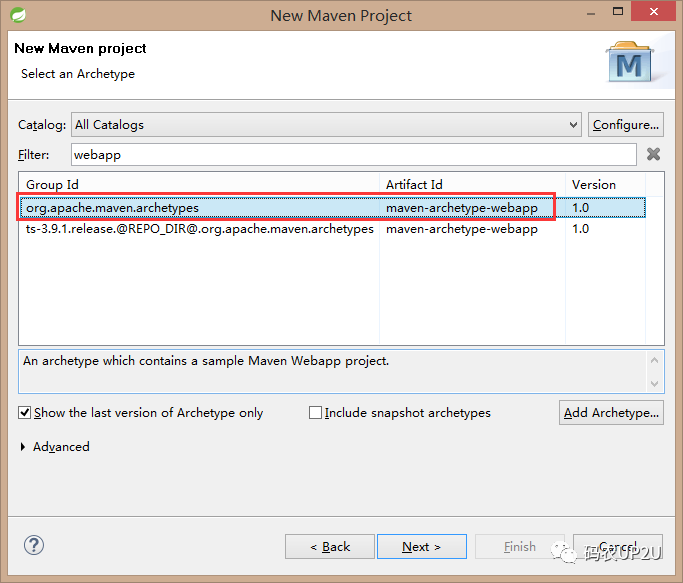This screenshot has height=583, width=683.
Task: Click version 1.0 in the ts-3.9.1.release row
Action: pos(581,229)
